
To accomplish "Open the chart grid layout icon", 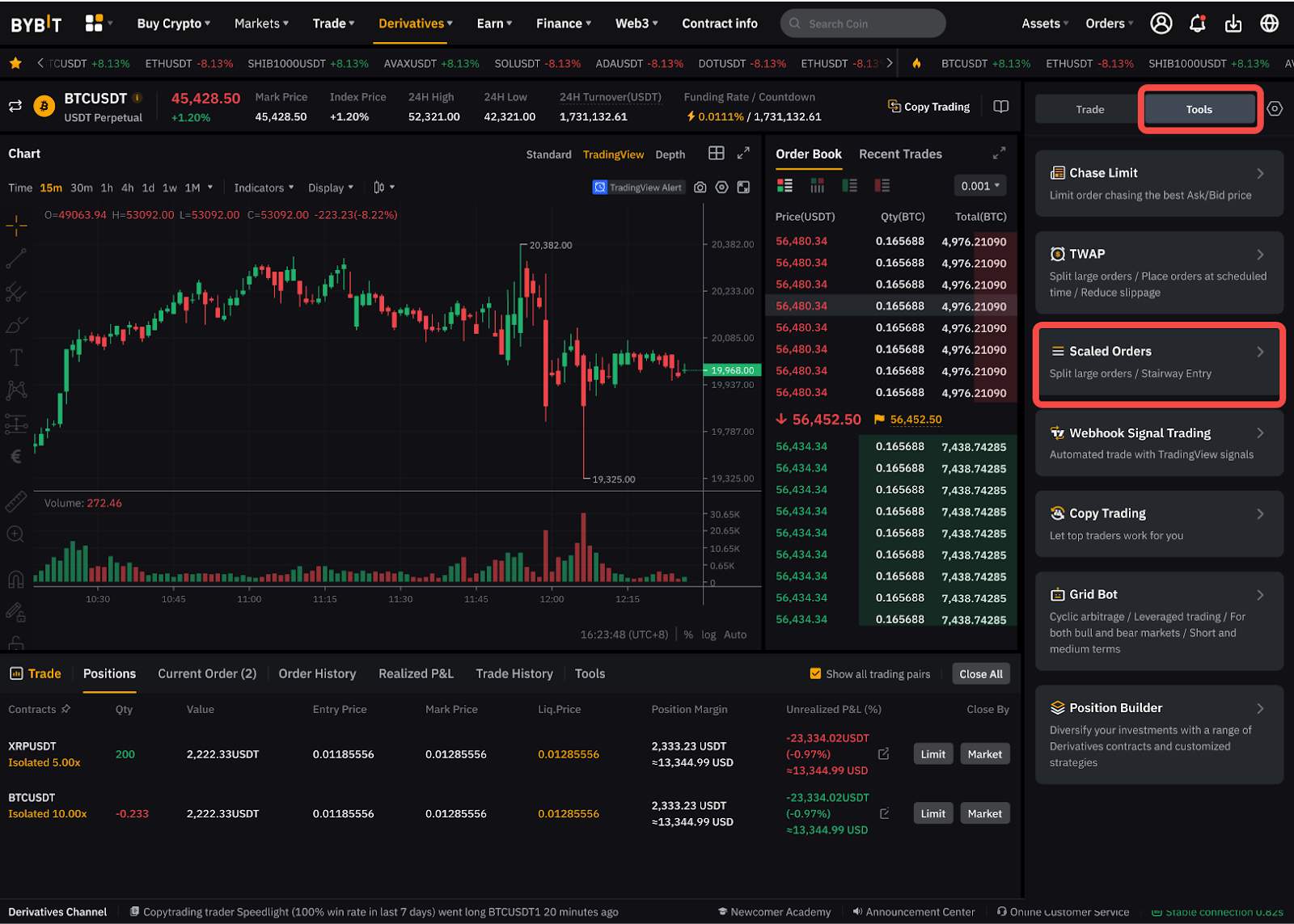I will (716, 153).
